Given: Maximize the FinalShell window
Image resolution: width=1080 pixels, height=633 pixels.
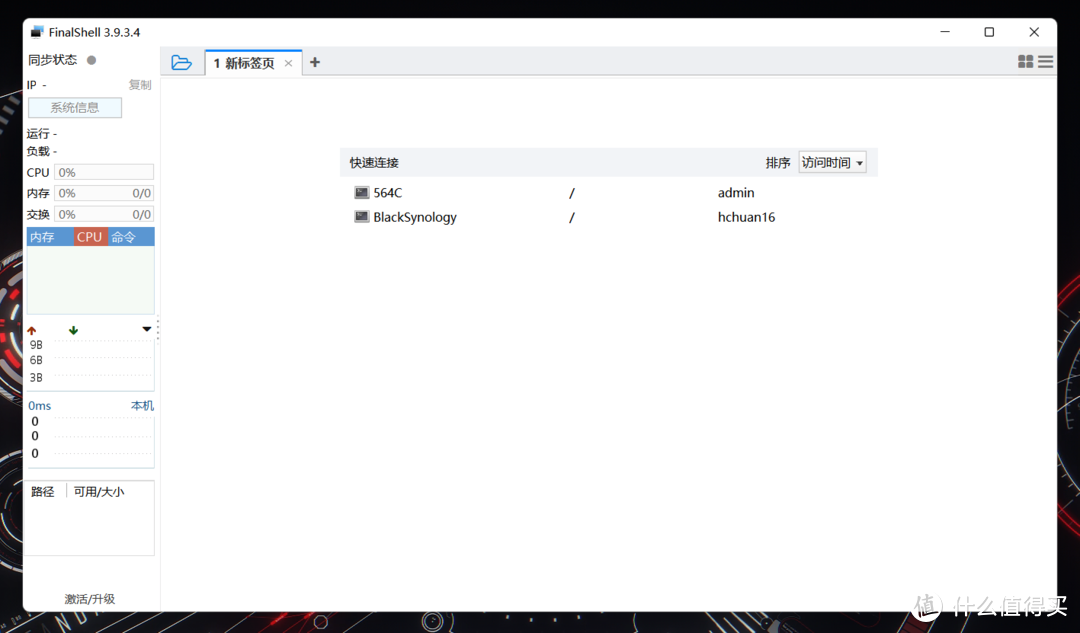Looking at the screenshot, I should coord(989,32).
